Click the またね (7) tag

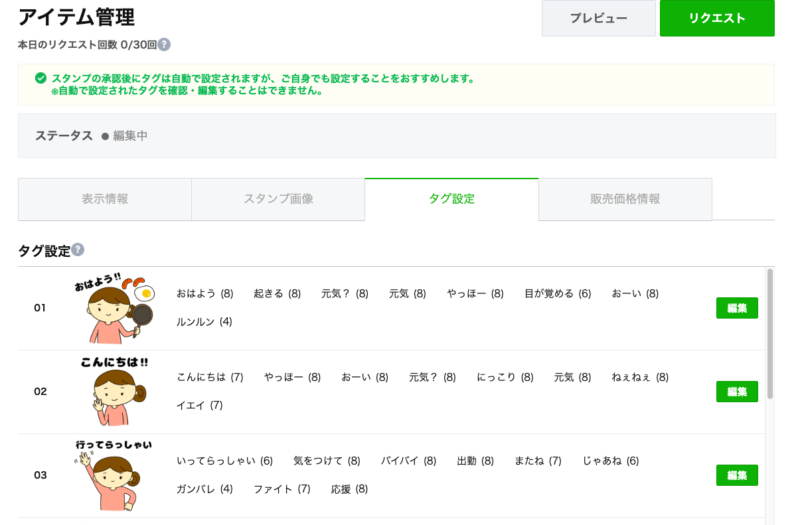tap(538, 461)
